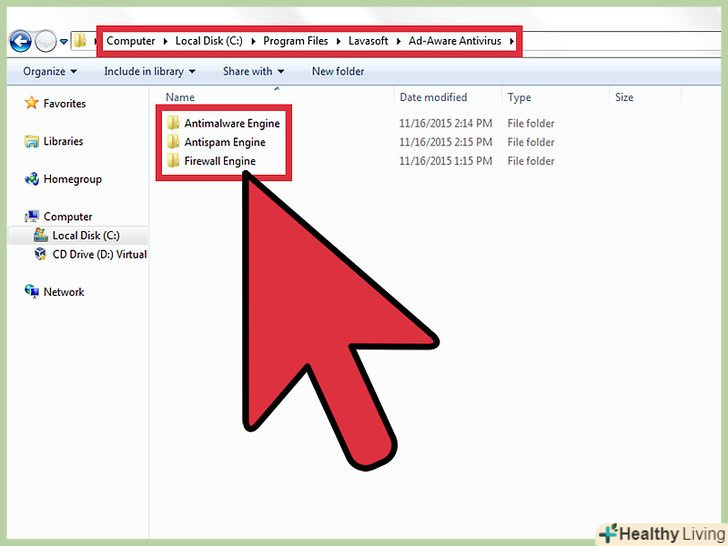
Task: Click the Local Disk (C:) drive icon
Action: 40,235
